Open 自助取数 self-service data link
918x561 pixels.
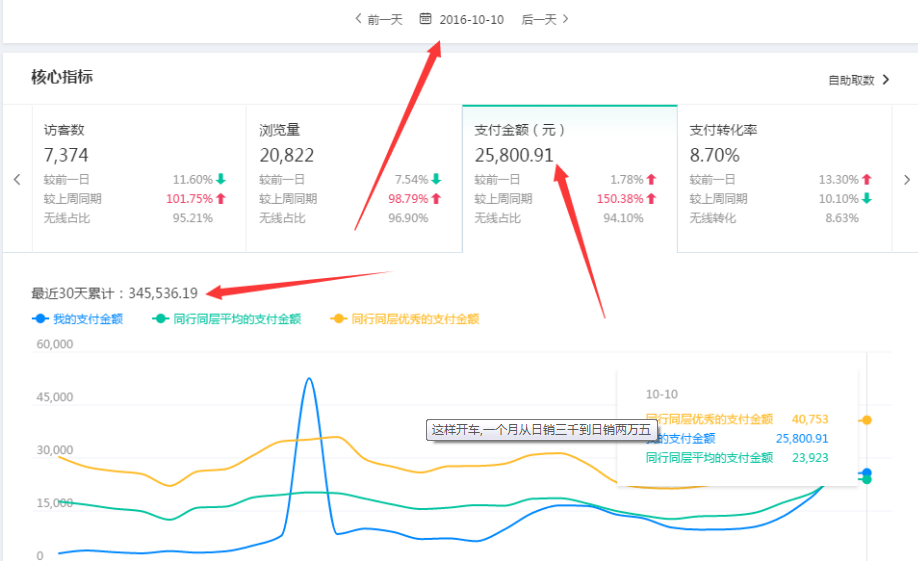[851, 80]
